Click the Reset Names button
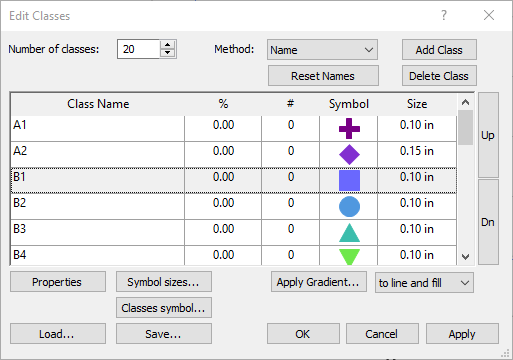The image size is (513, 360). point(323,76)
